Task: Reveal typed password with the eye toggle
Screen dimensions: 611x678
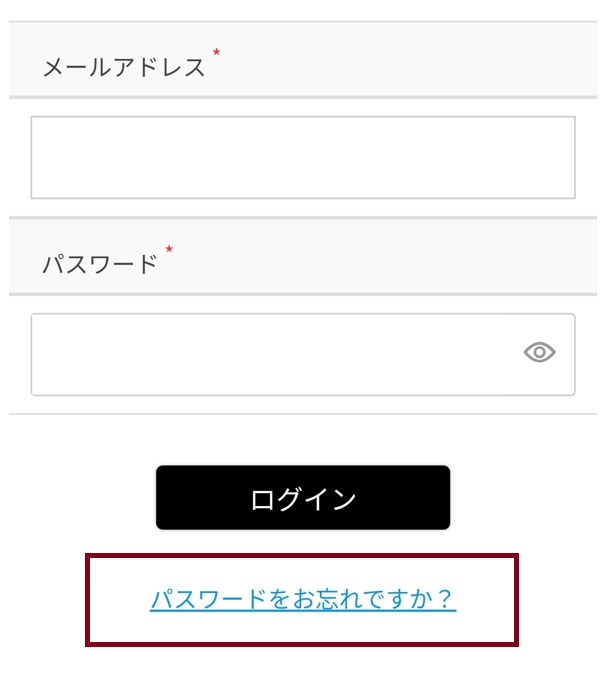Action: tap(539, 352)
